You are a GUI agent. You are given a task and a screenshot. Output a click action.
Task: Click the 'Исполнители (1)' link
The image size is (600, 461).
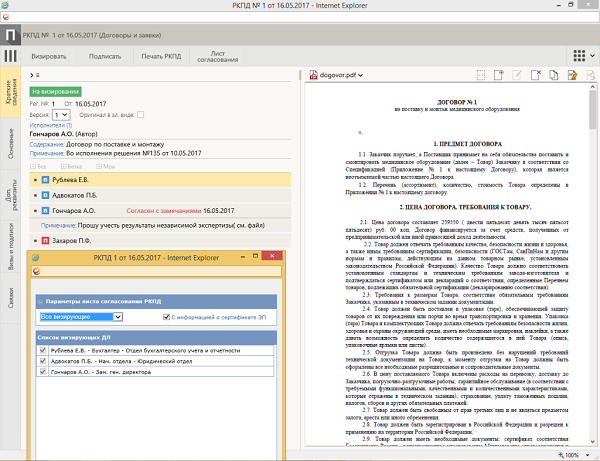click(49, 125)
